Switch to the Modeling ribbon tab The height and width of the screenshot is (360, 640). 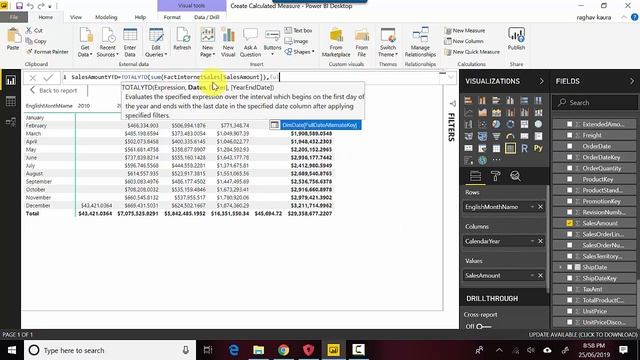[106, 17]
